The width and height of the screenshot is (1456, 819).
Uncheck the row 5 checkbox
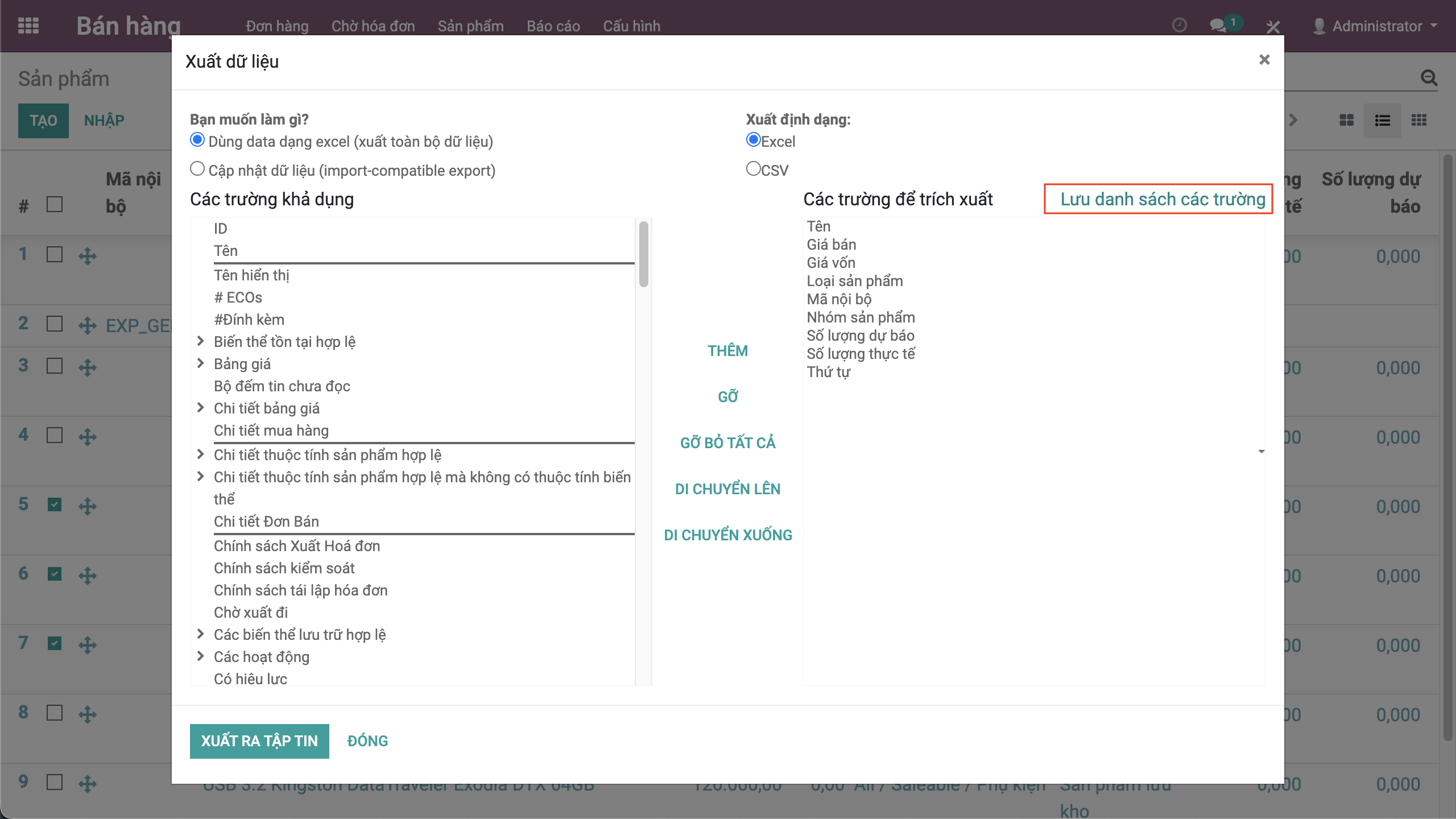pyautogui.click(x=55, y=504)
